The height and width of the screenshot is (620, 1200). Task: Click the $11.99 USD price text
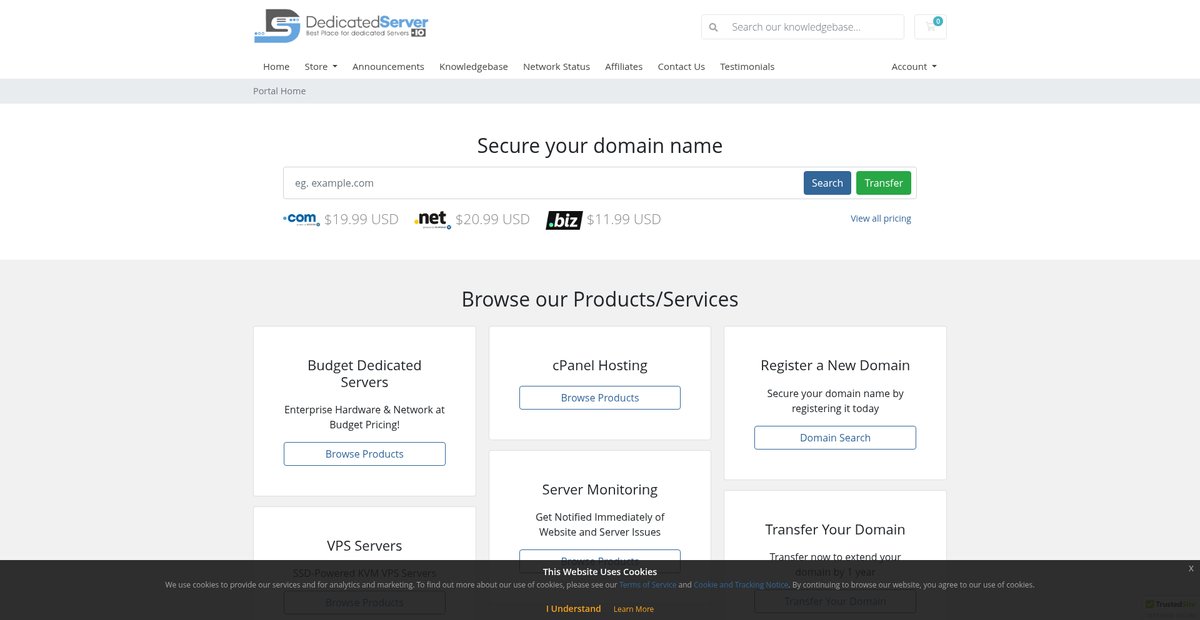click(x=624, y=219)
